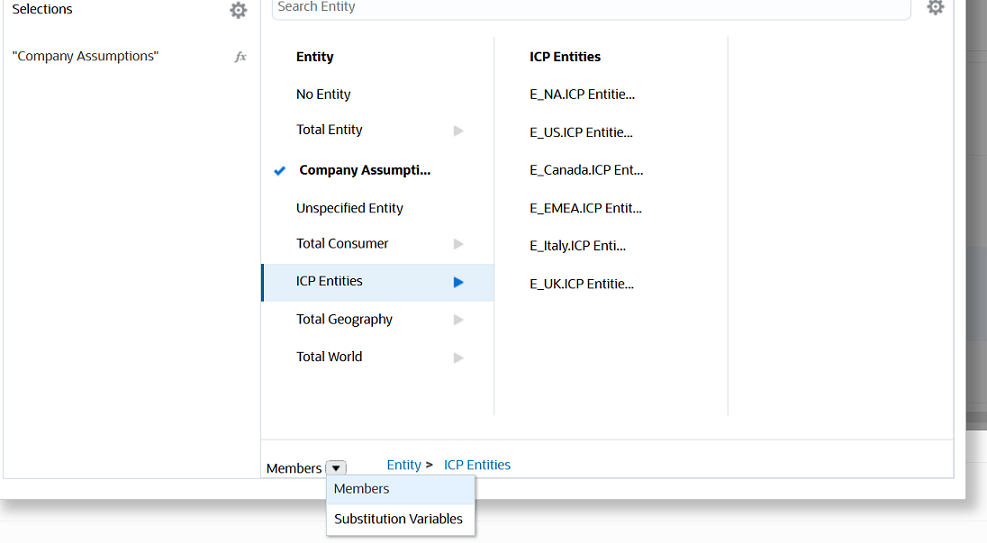
Task: Expand the Total World member
Action: (x=458, y=357)
